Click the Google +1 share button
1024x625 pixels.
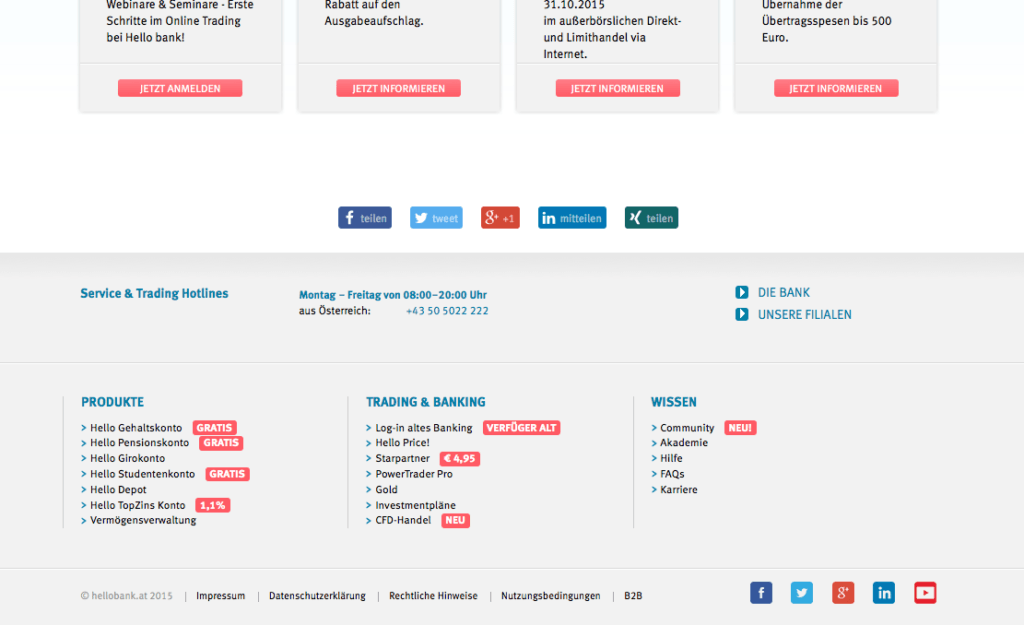pyautogui.click(x=500, y=217)
